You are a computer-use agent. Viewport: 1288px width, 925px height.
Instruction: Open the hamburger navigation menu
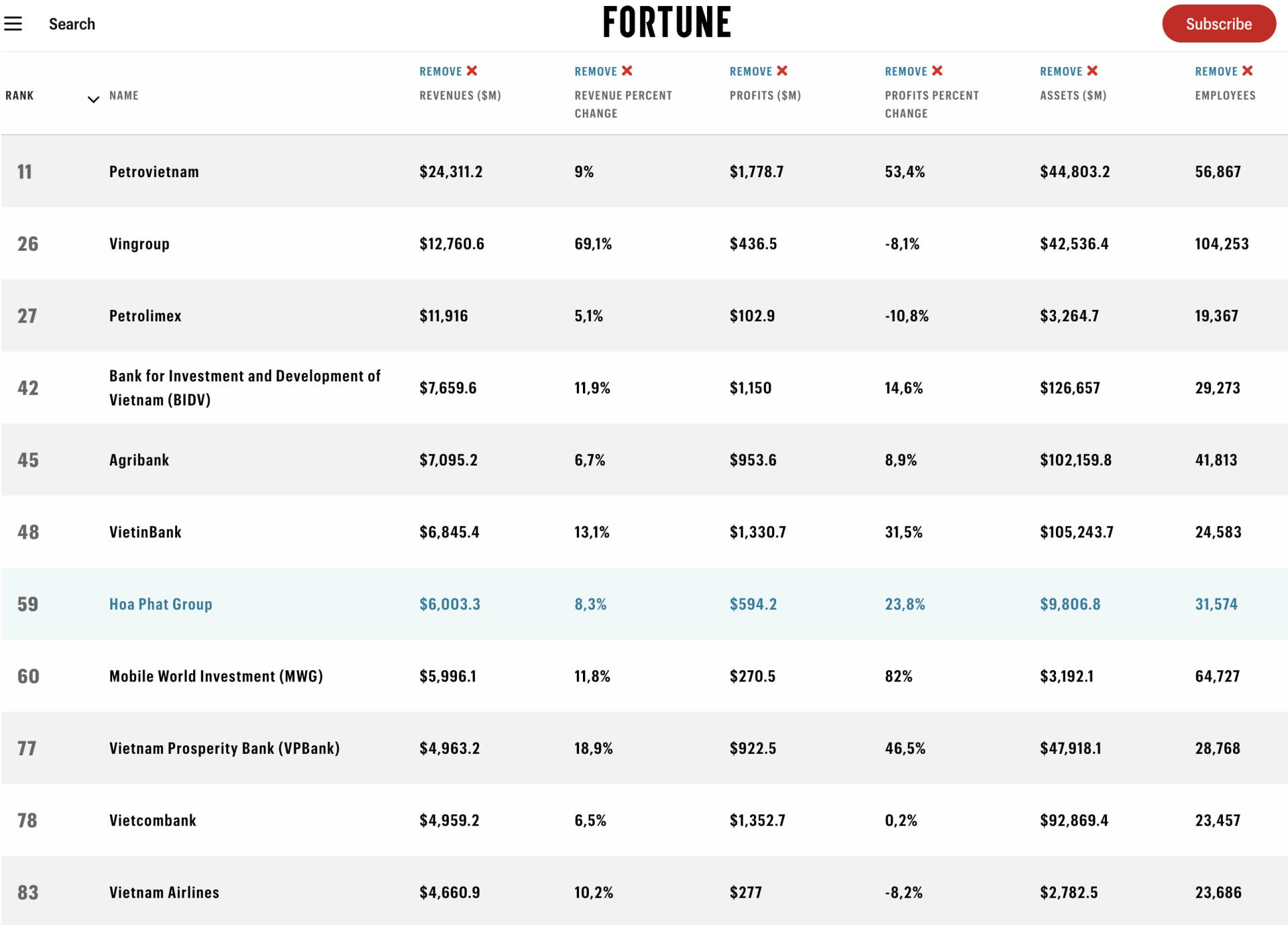[x=13, y=24]
